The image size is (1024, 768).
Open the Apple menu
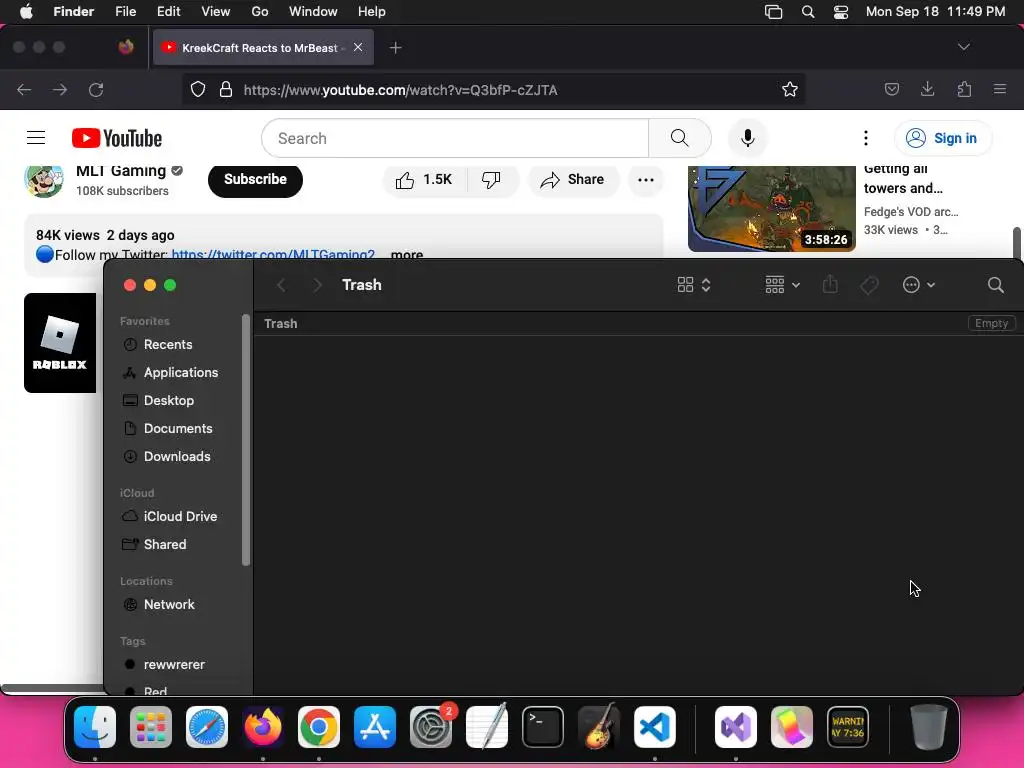click(x=26, y=12)
